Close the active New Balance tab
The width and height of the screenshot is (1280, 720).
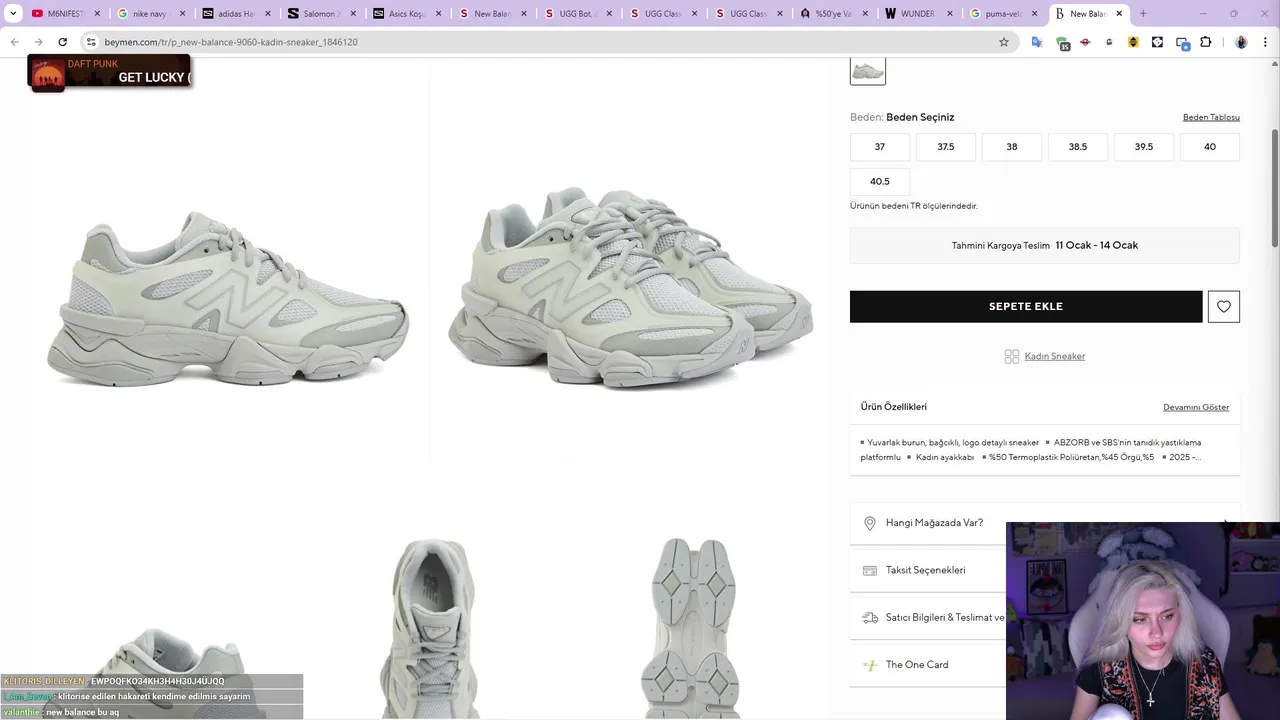tap(1119, 14)
